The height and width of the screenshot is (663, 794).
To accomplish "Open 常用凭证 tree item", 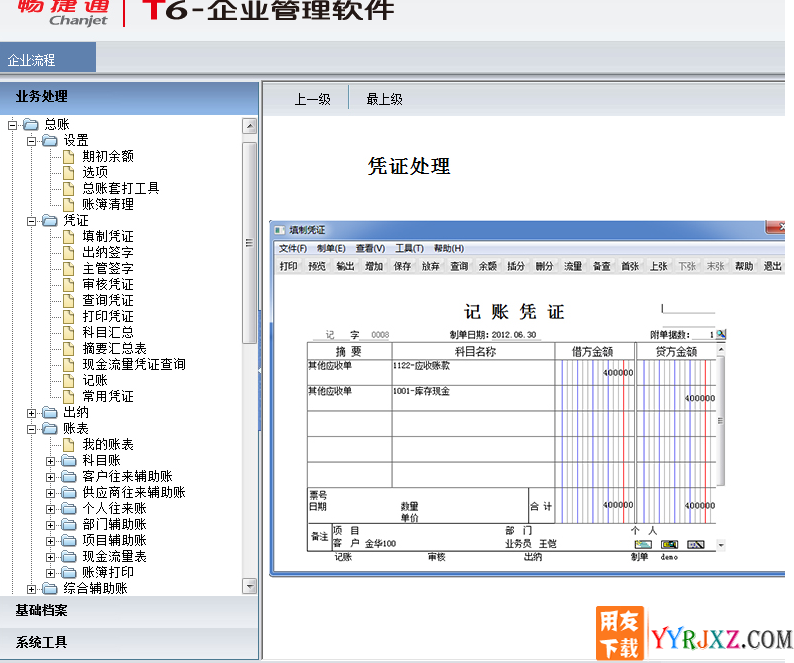I will (108, 397).
